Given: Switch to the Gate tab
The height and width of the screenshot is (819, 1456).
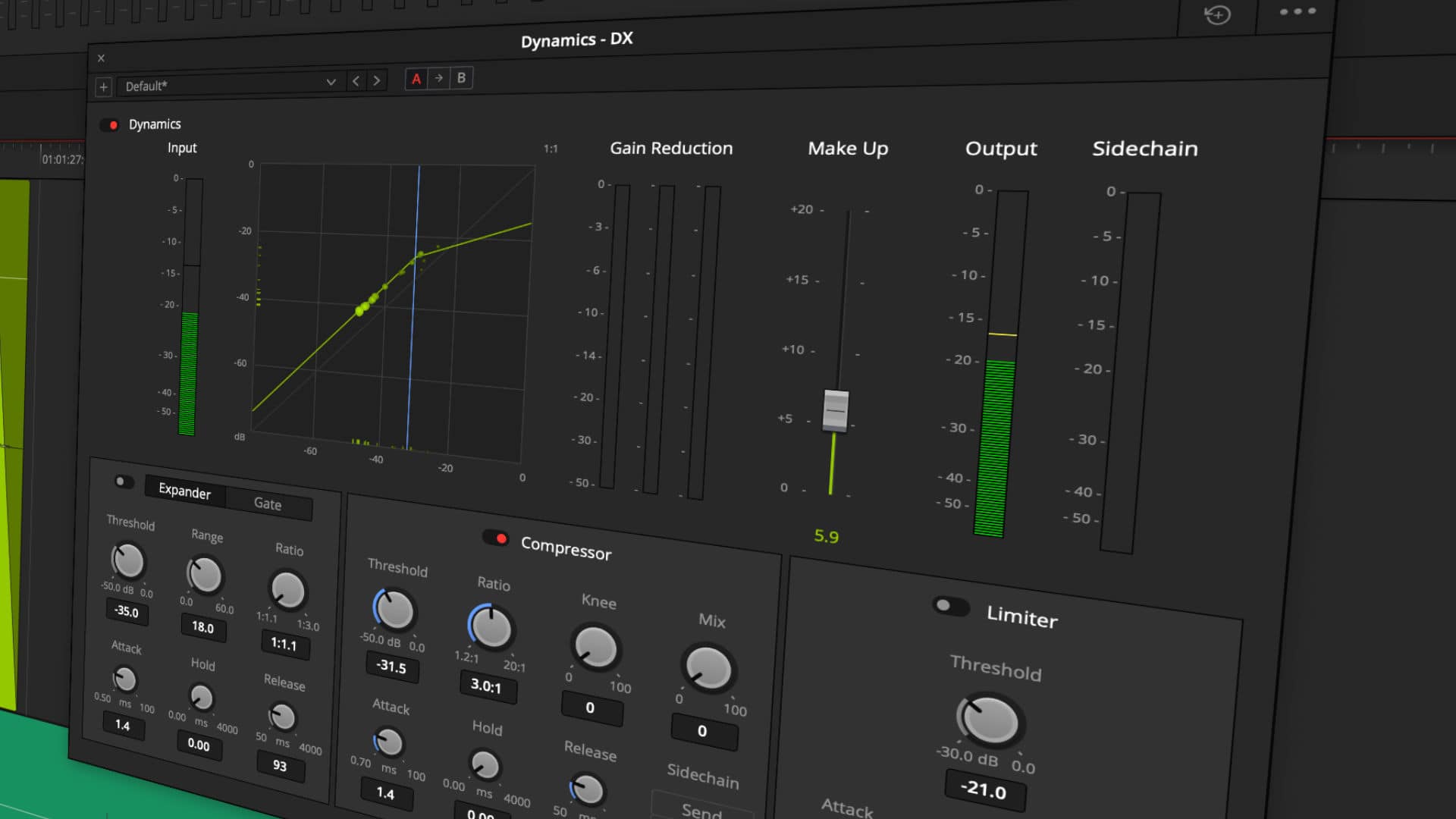Looking at the screenshot, I should tap(267, 504).
